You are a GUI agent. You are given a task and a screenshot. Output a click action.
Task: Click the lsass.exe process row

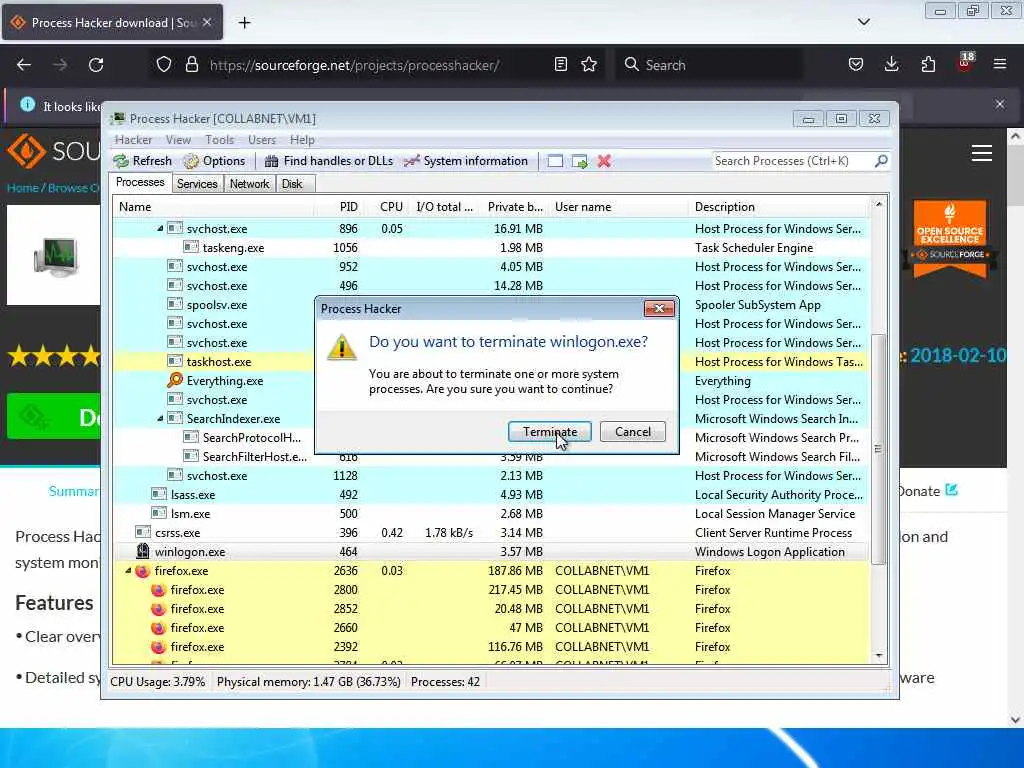490,495
